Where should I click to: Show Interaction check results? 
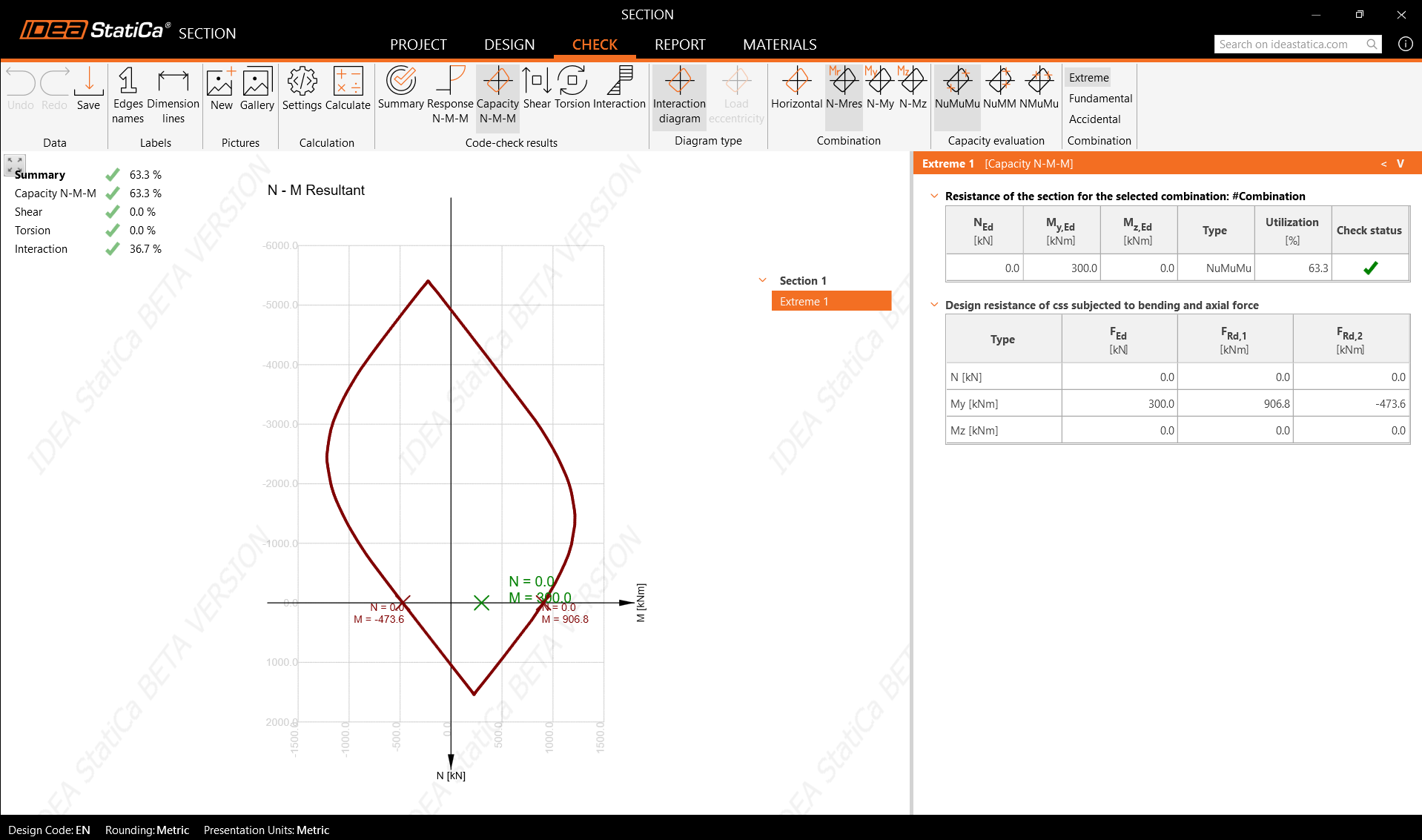pos(620,89)
